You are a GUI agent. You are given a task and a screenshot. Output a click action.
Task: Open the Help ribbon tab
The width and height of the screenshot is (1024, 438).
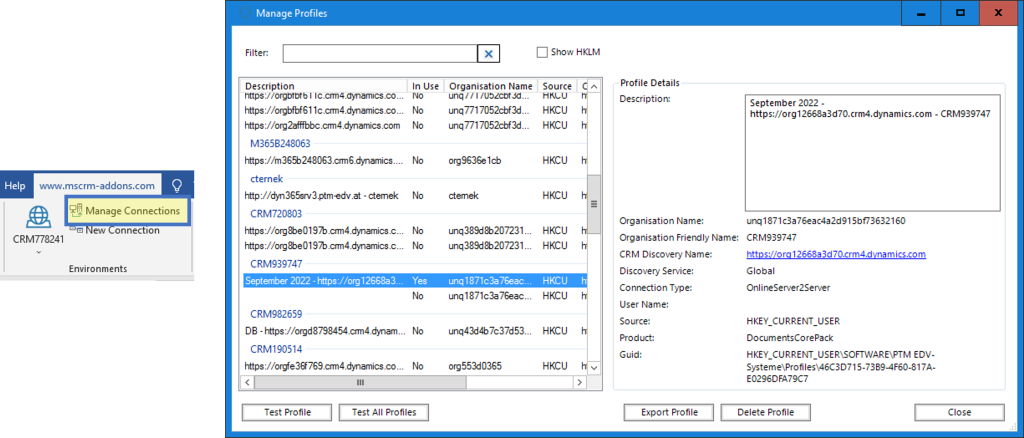(14, 185)
